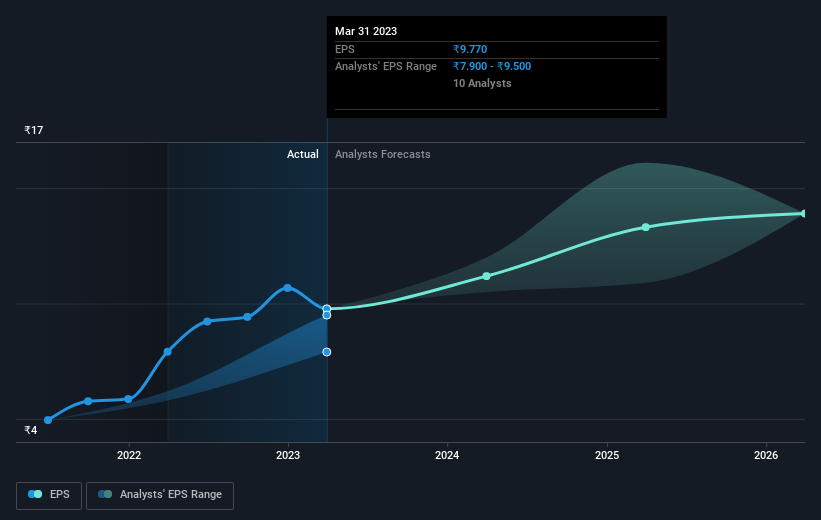The image size is (821, 520).
Task: Click the 2026 x-axis label
Action: click(x=766, y=455)
